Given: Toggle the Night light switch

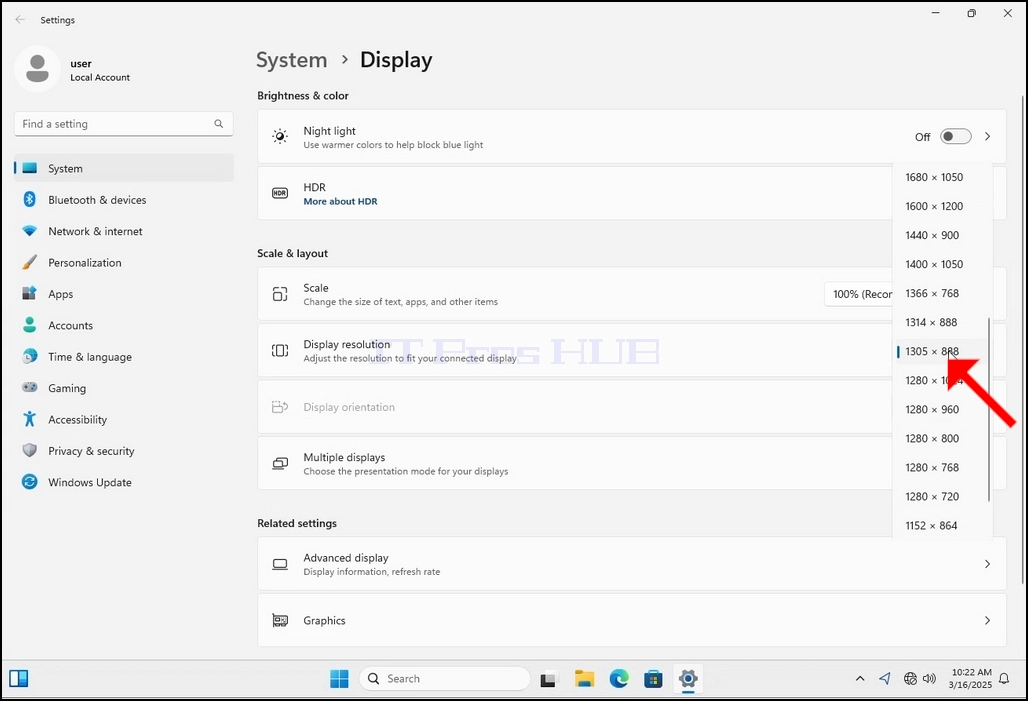Looking at the screenshot, I should 955,136.
